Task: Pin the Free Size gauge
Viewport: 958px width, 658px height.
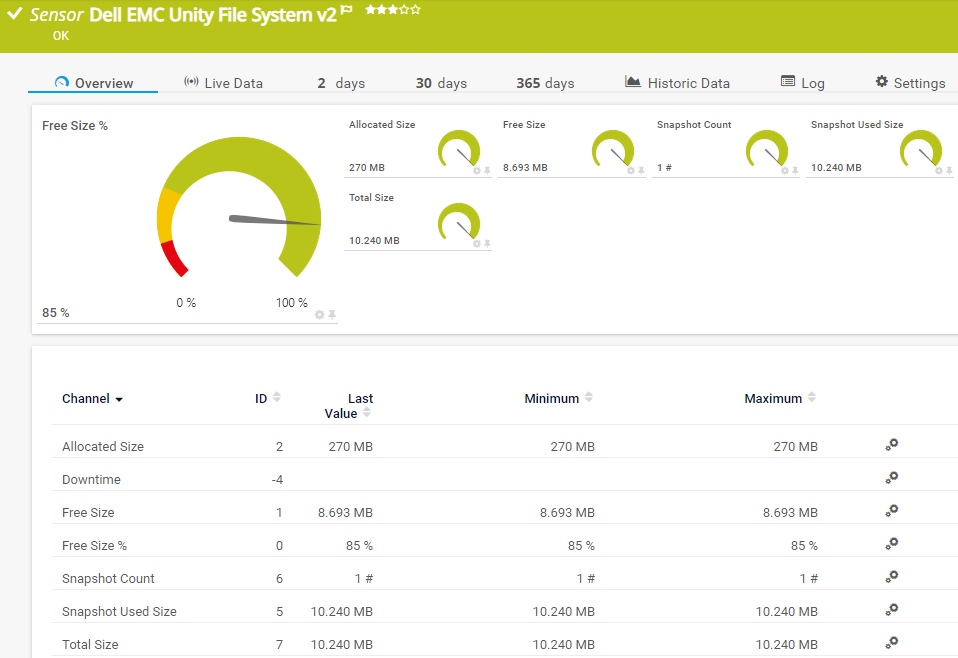Action: click(642, 171)
